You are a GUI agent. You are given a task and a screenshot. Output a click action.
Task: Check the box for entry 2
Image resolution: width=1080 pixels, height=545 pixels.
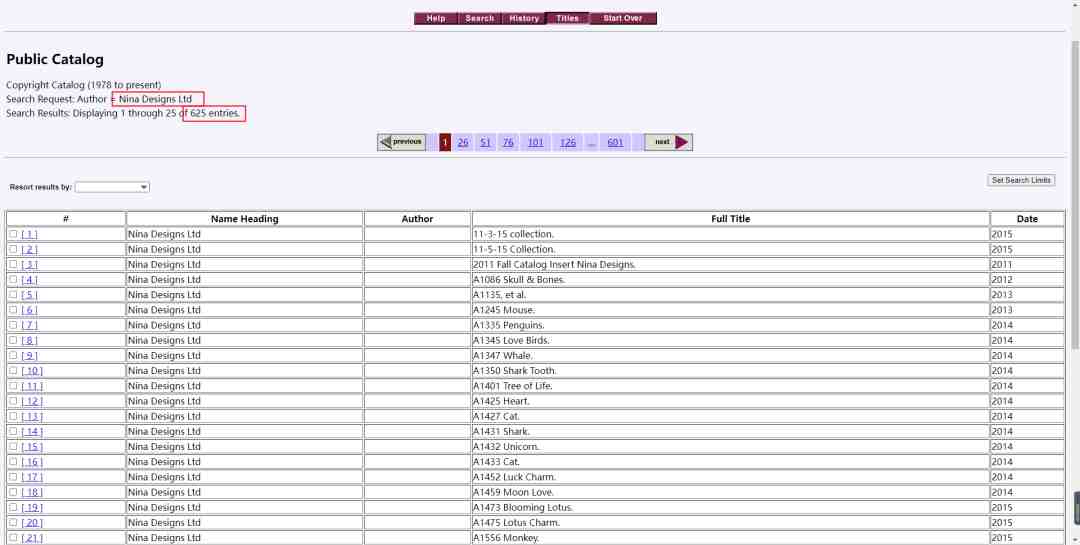point(13,249)
